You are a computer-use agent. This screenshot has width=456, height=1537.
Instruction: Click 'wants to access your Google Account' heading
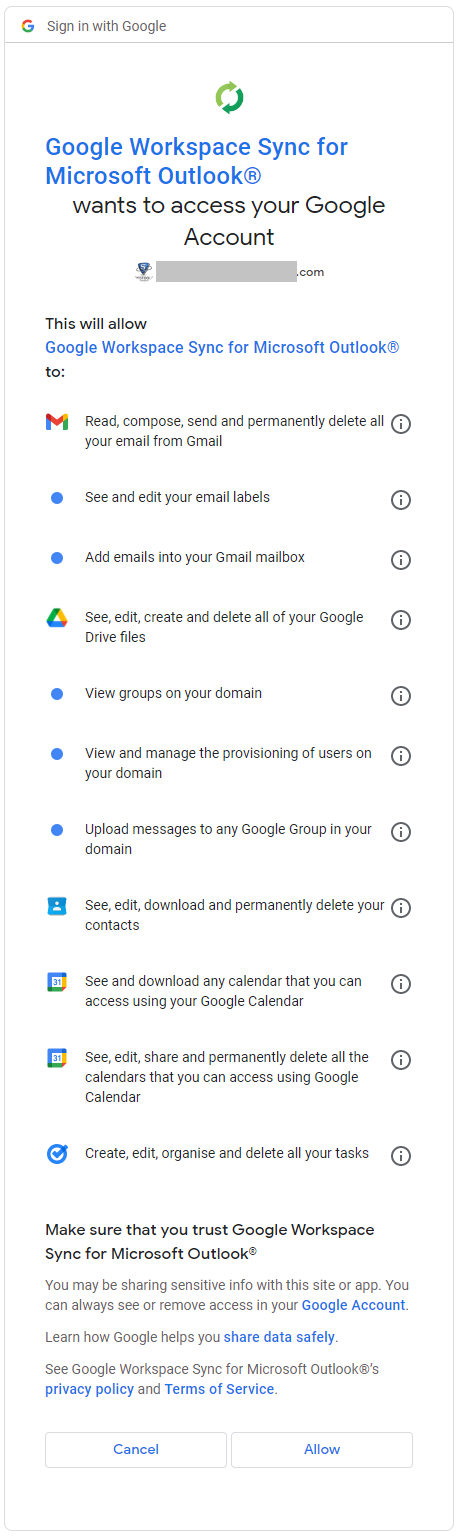point(229,221)
